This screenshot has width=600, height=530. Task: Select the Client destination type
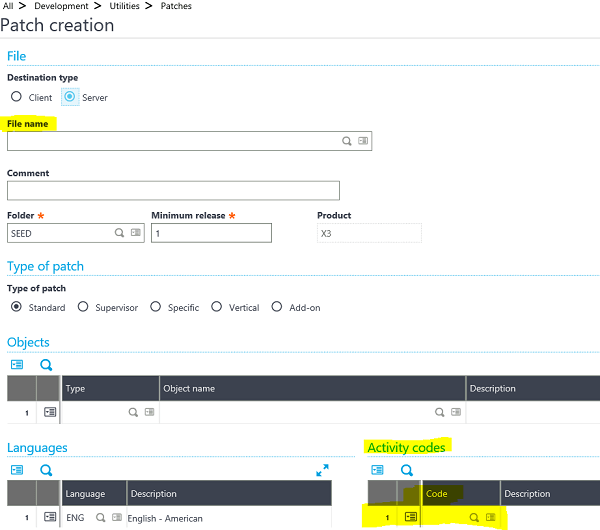16,97
